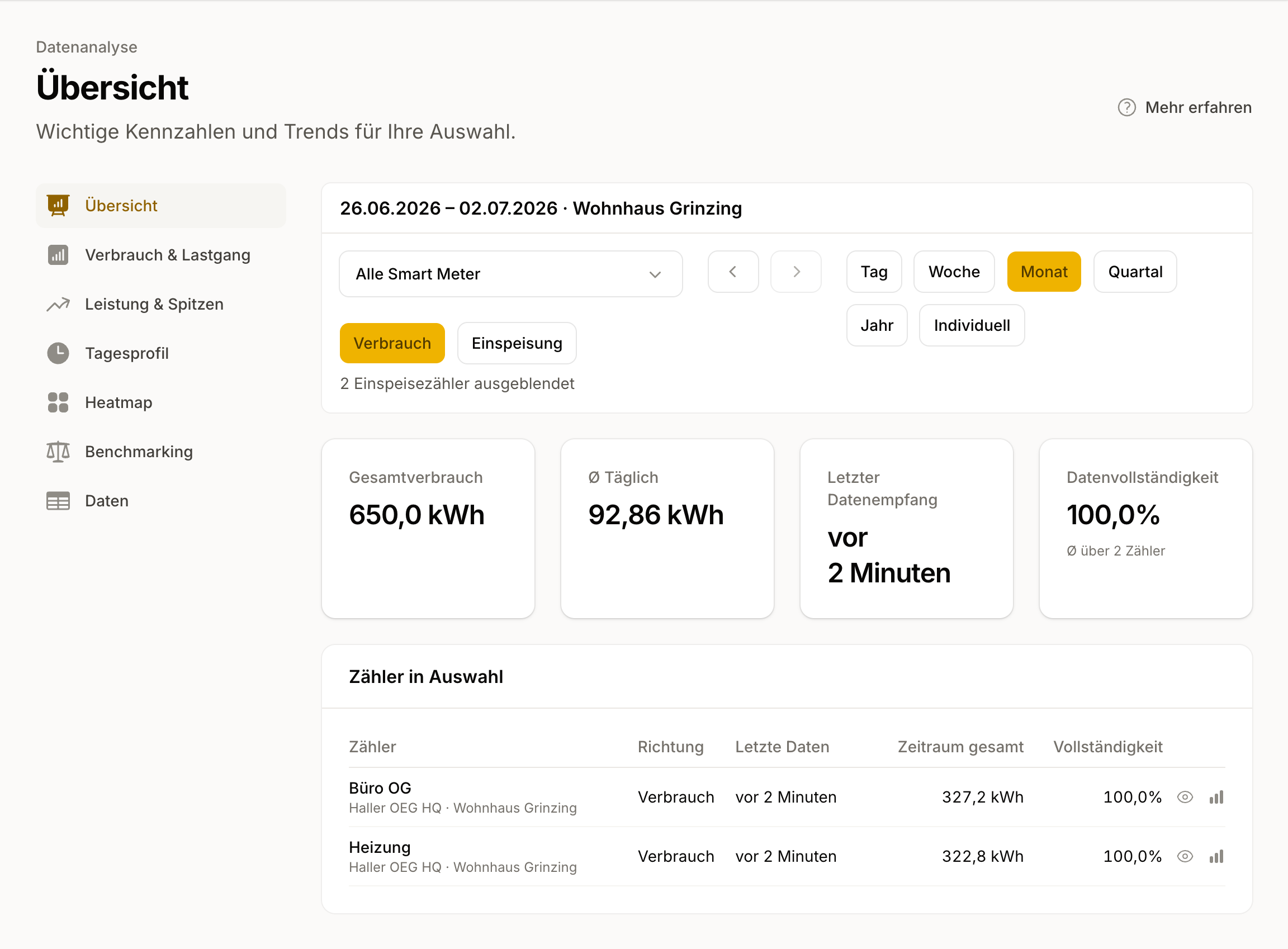Click the Heizung row's 100,0% completeness
Screen dimensions: 1288x949
pos(1133,857)
